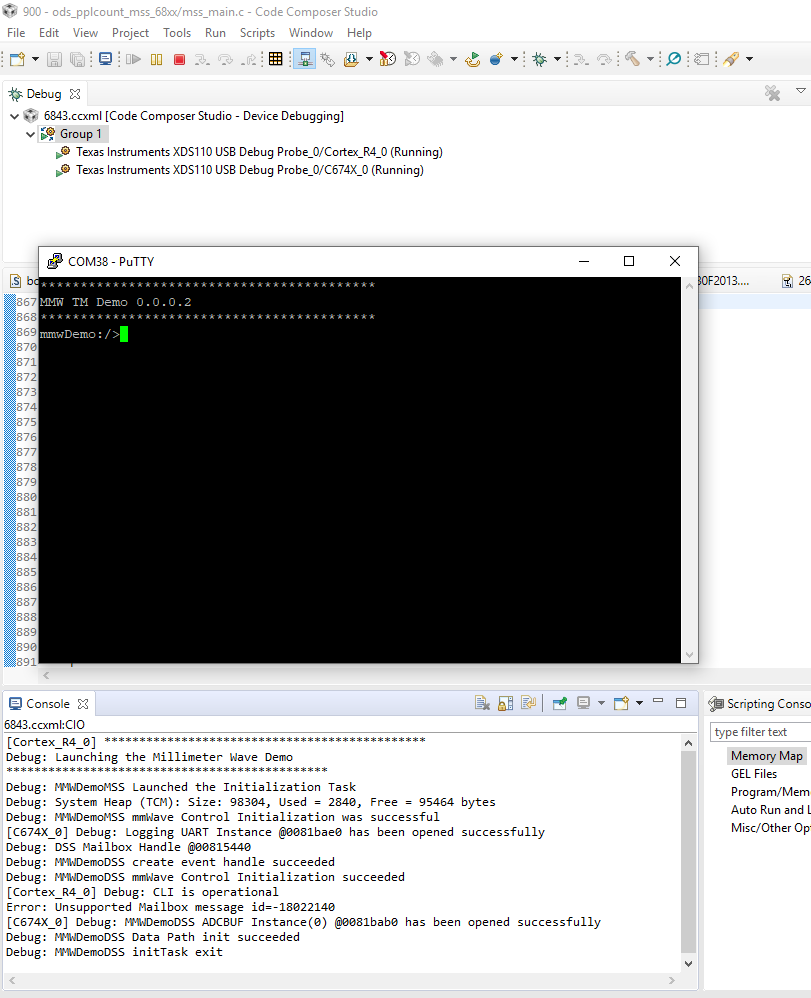
Task: Select the Cortex_R4_0 (Running) core
Action: coord(259,152)
